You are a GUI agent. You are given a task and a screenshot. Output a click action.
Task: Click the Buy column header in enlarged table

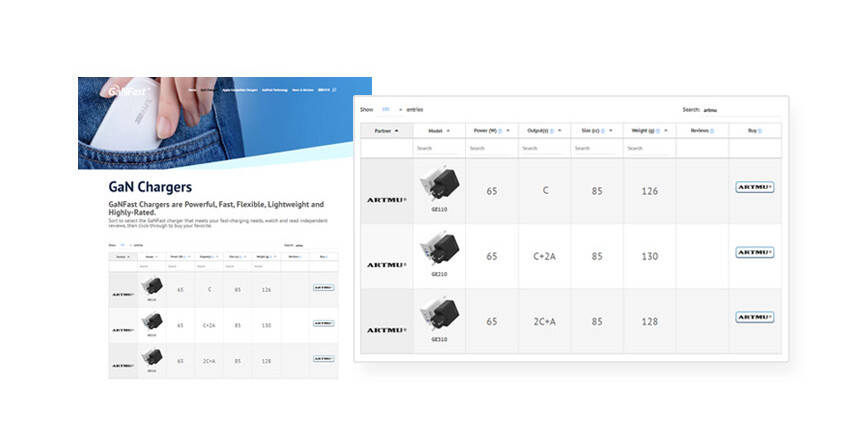pyautogui.click(x=754, y=130)
